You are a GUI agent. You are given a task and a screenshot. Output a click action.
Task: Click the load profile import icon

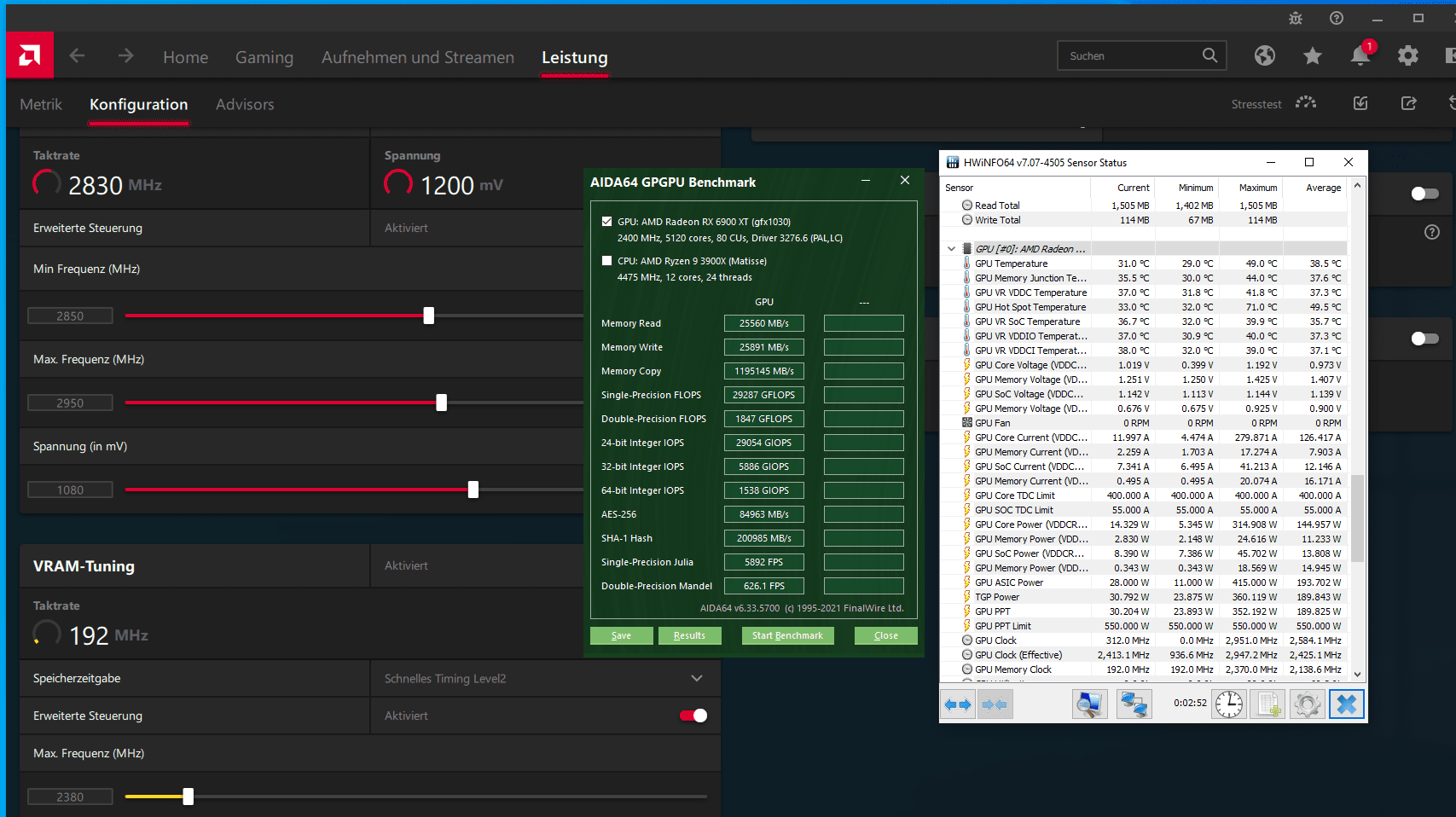pos(1360,103)
